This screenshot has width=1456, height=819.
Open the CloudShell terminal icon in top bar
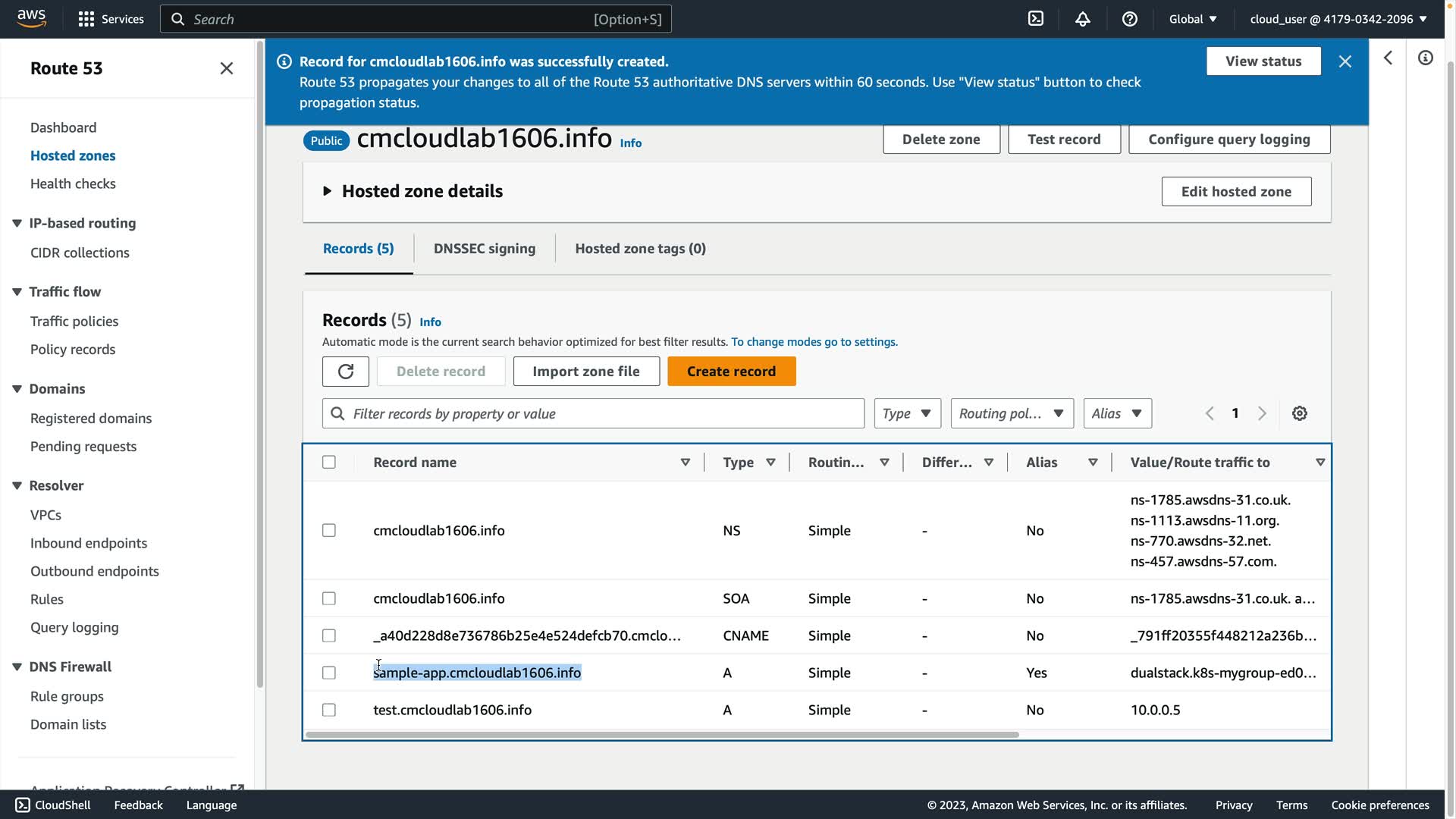tap(1036, 19)
